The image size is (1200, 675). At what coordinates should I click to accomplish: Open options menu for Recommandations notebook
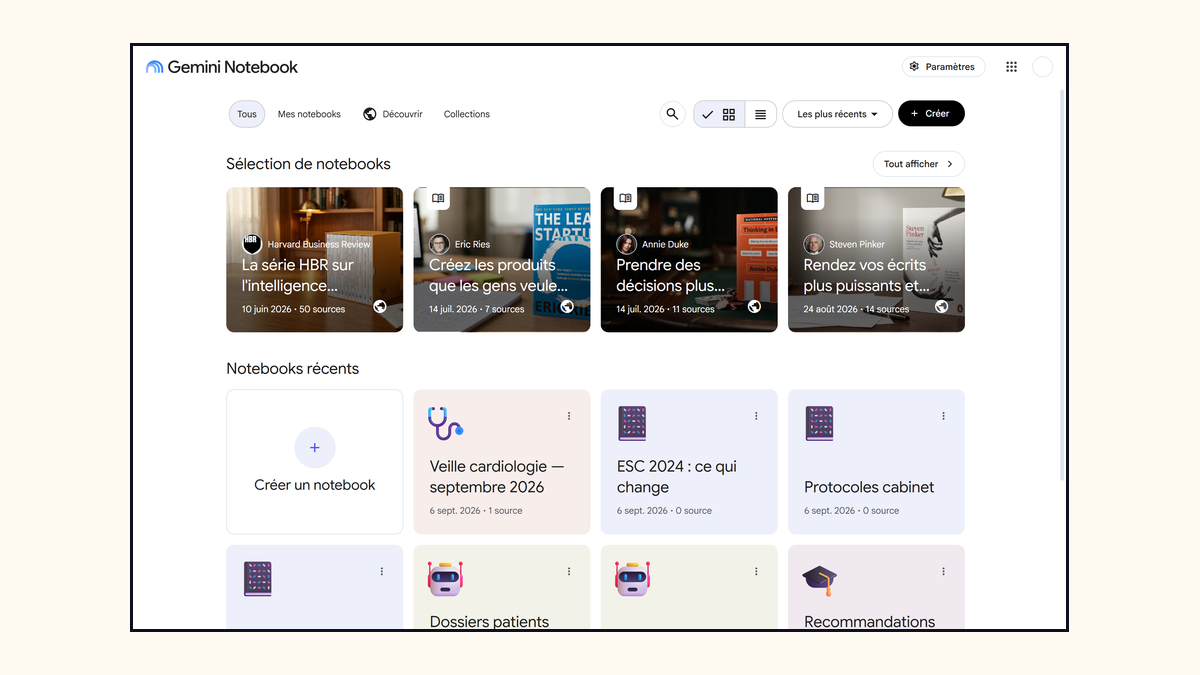coord(943,572)
